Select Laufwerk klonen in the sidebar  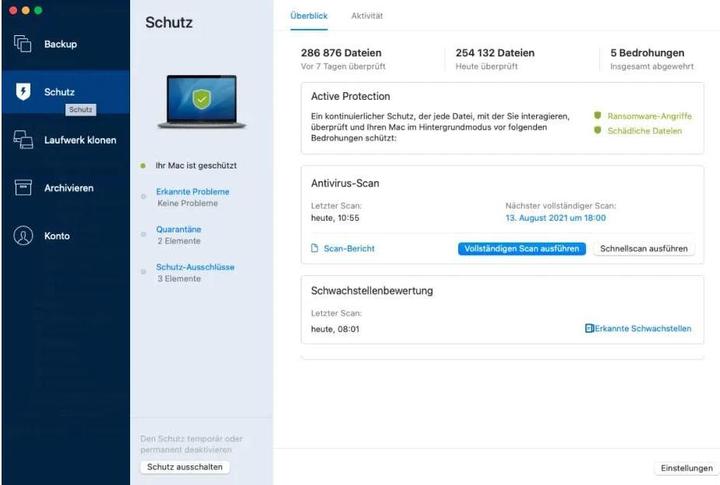click(80, 140)
